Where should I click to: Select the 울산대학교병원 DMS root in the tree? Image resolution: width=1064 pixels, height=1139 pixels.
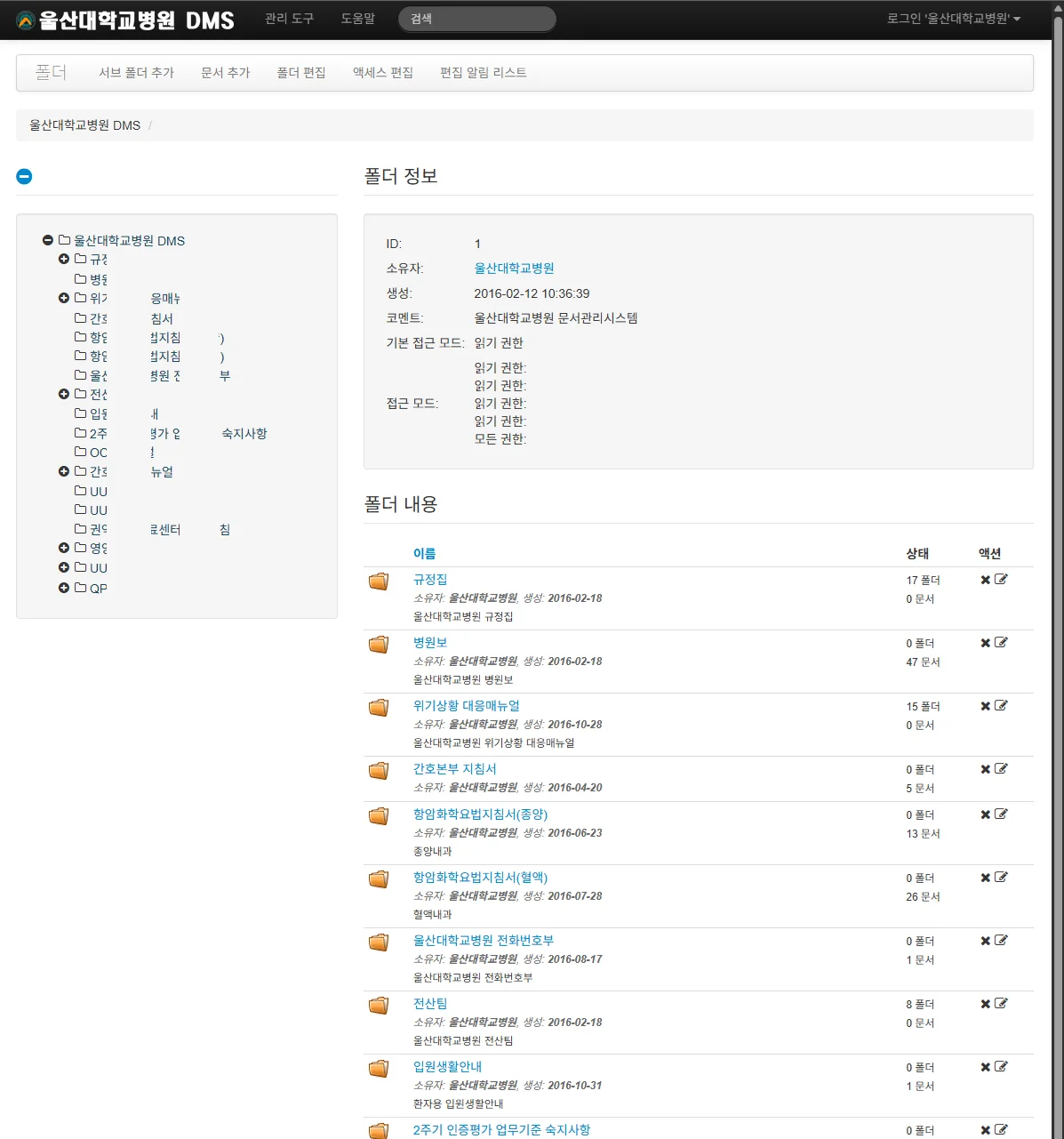point(129,241)
